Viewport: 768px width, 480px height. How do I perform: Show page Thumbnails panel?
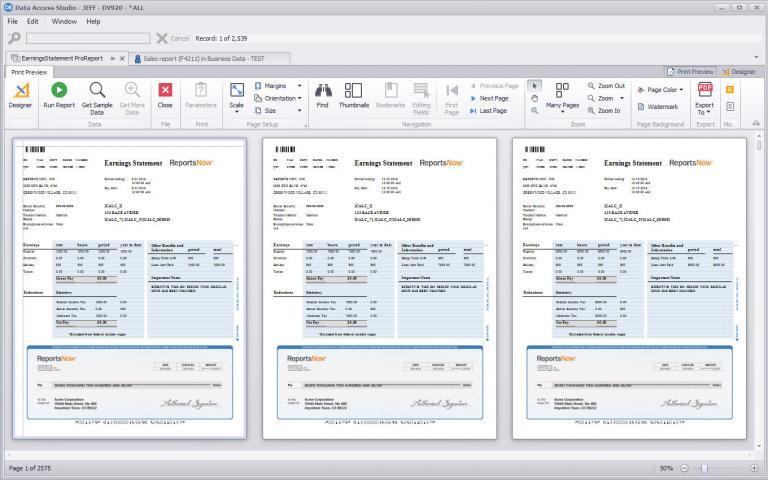[x=353, y=91]
